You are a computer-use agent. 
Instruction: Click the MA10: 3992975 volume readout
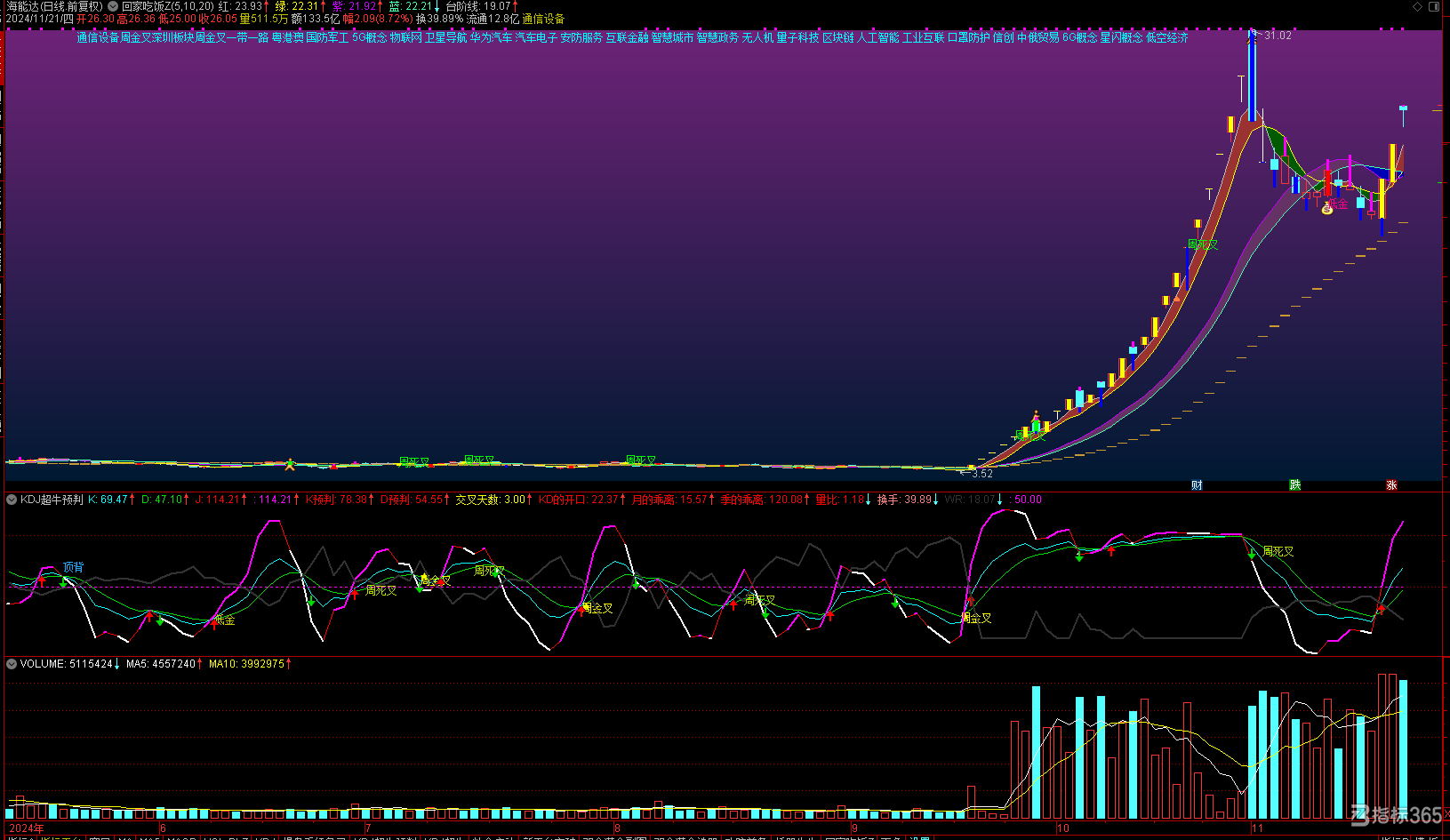click(x=246, y=664)
